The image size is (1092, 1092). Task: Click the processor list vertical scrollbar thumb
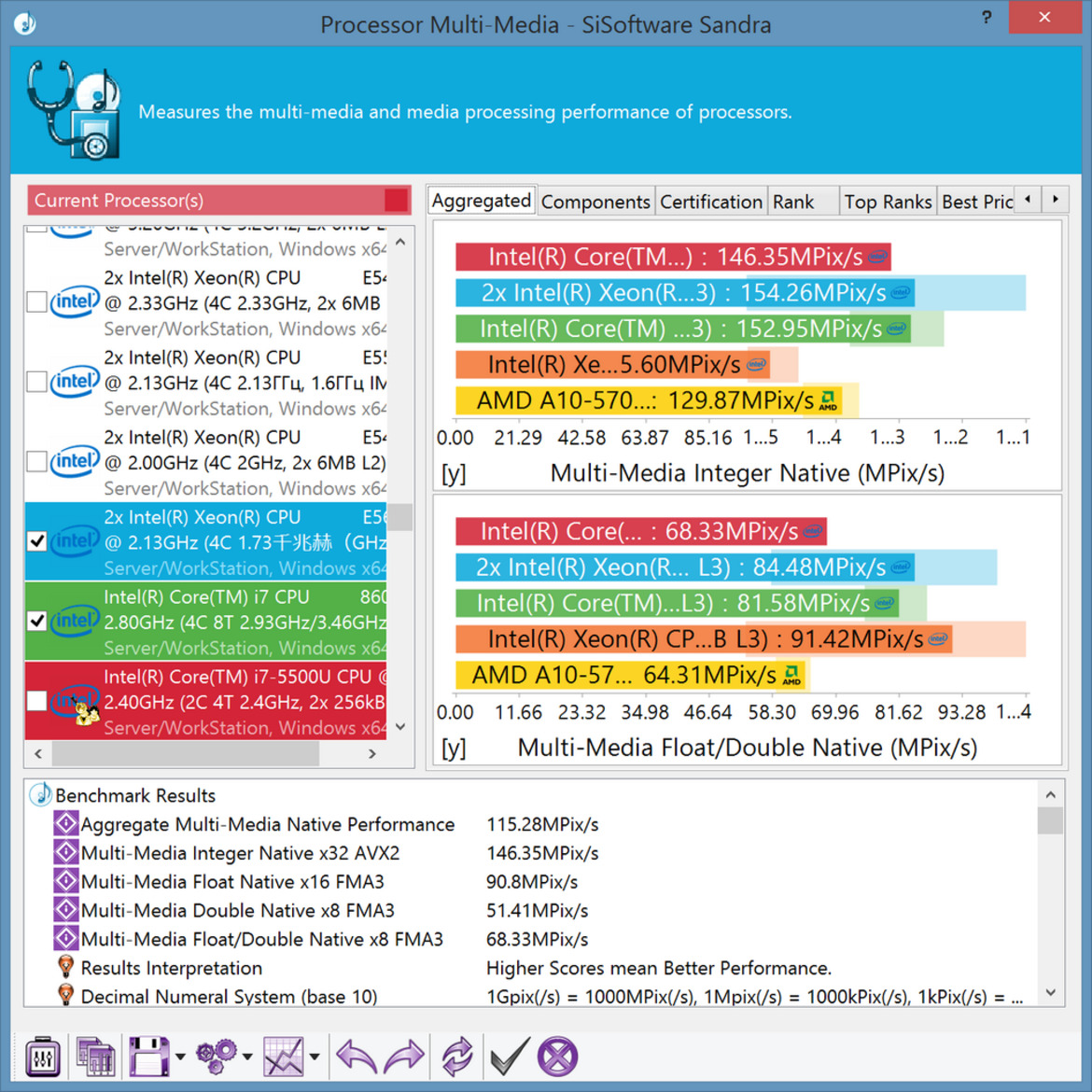tap(400, 517)
